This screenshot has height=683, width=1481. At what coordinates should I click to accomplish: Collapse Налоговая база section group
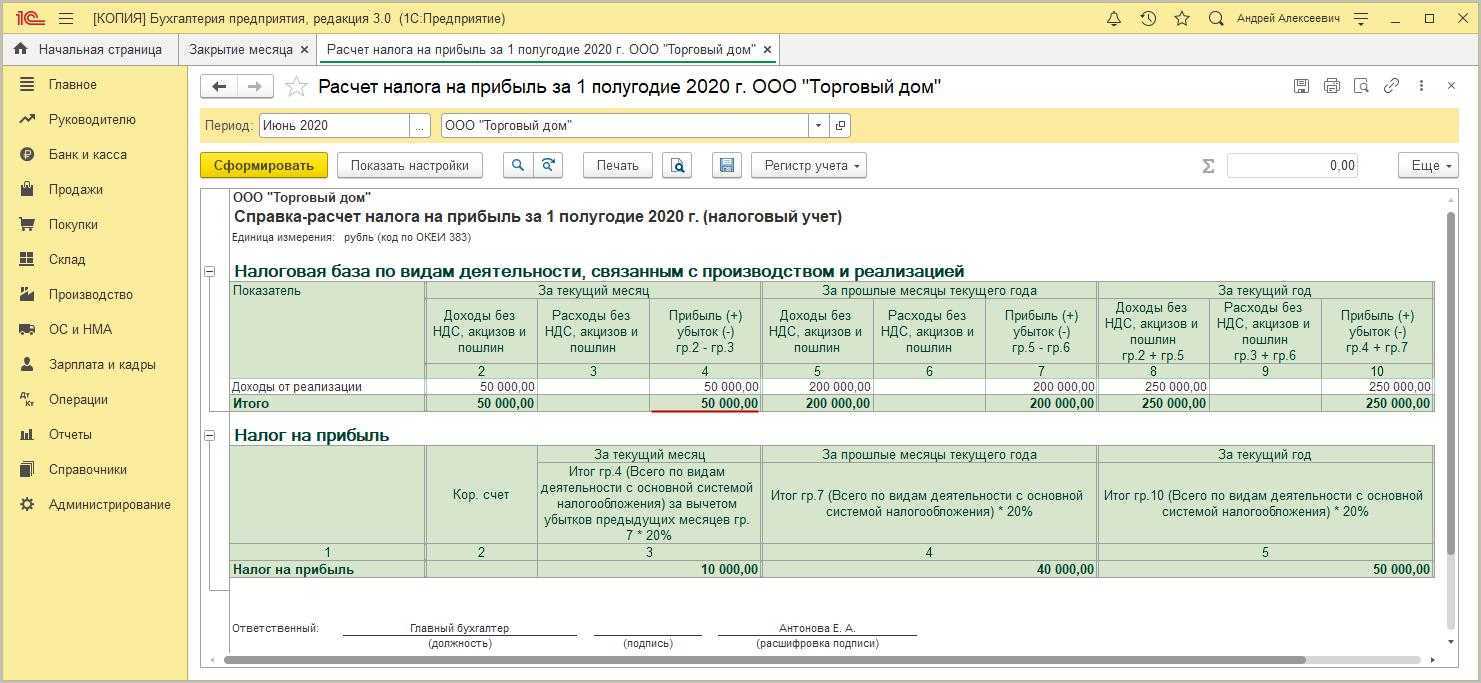pos(210,271)
